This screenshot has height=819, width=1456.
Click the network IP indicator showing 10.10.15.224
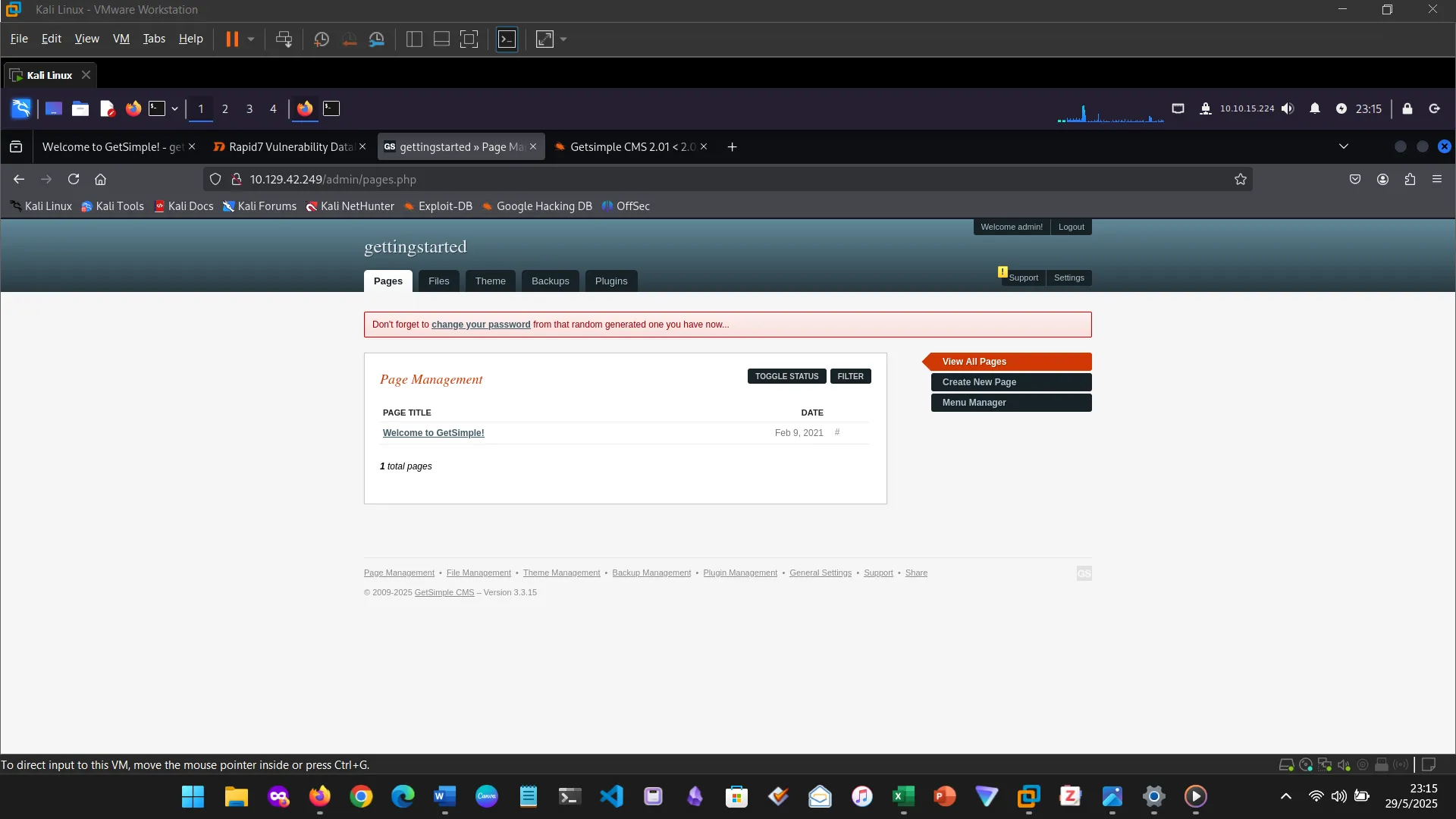coord(1246,108)
